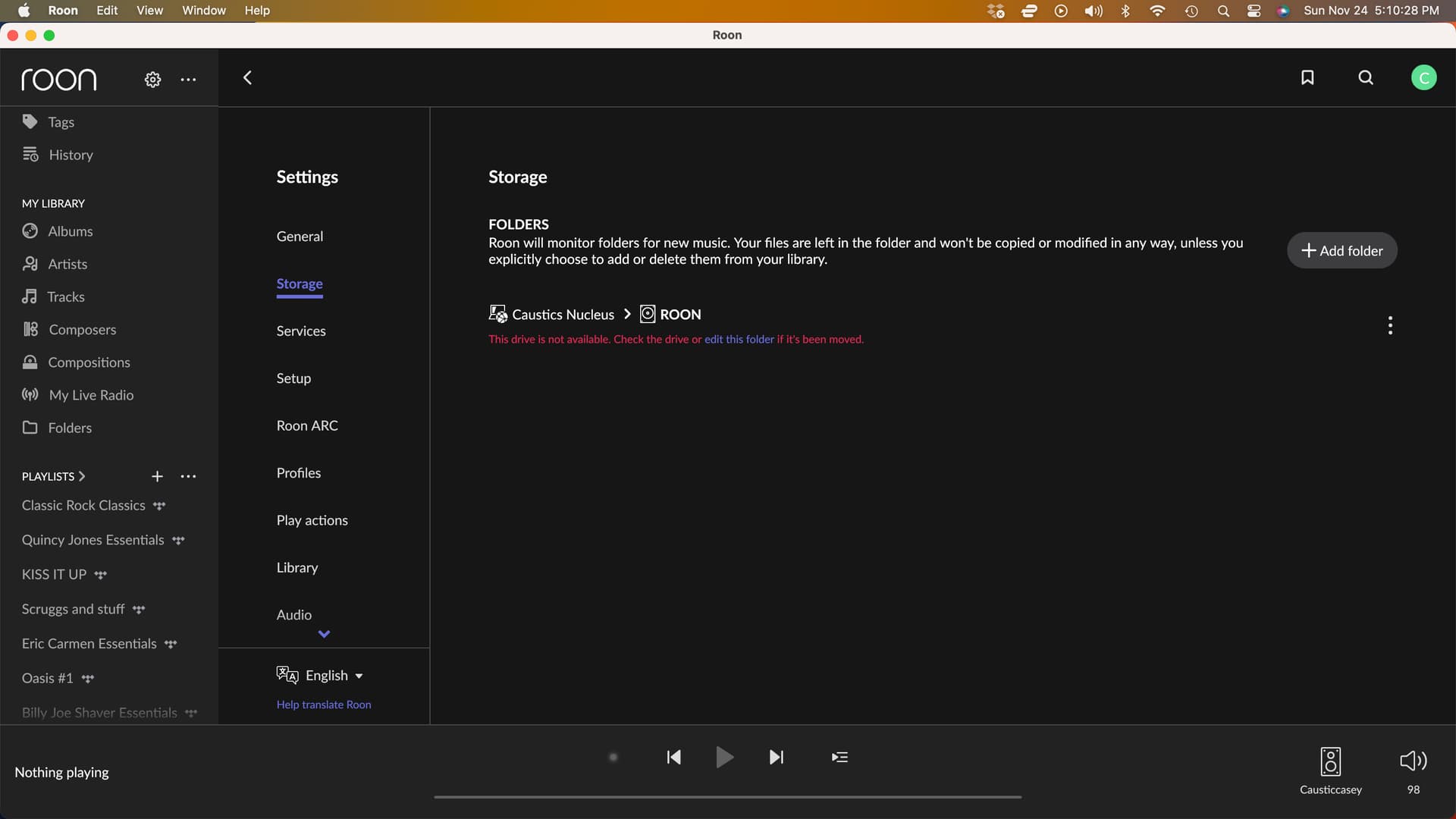Open the bookmarks icon

[1307, 77]
